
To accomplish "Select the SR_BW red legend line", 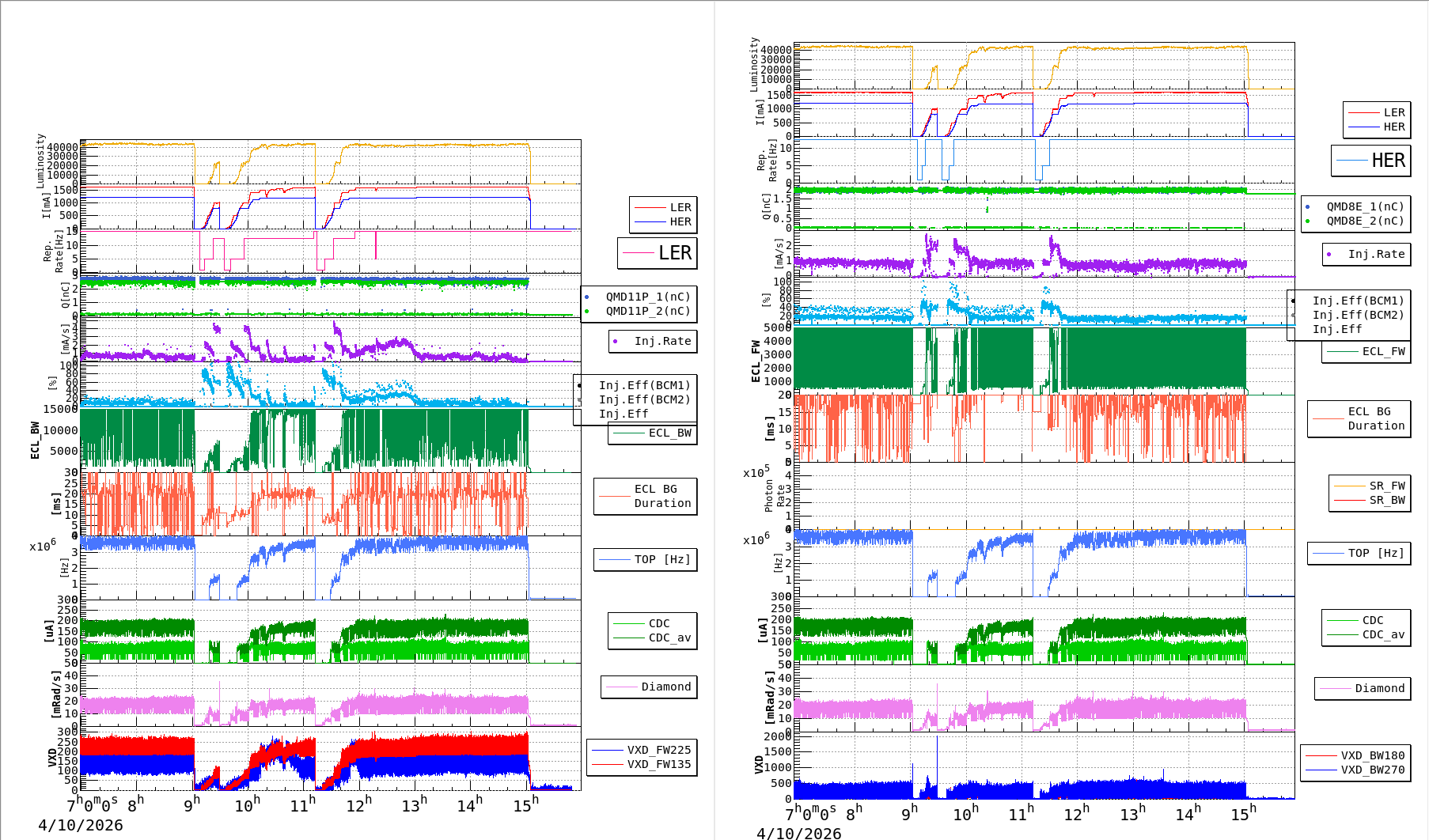I will (1350, 501).
